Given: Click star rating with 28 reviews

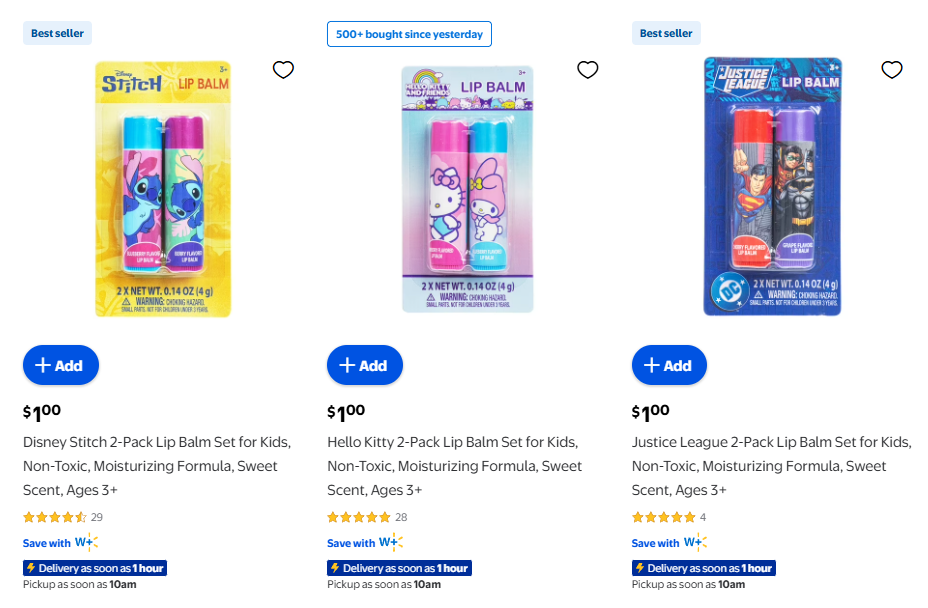Looking at the screenshot, I should (359, 517).
